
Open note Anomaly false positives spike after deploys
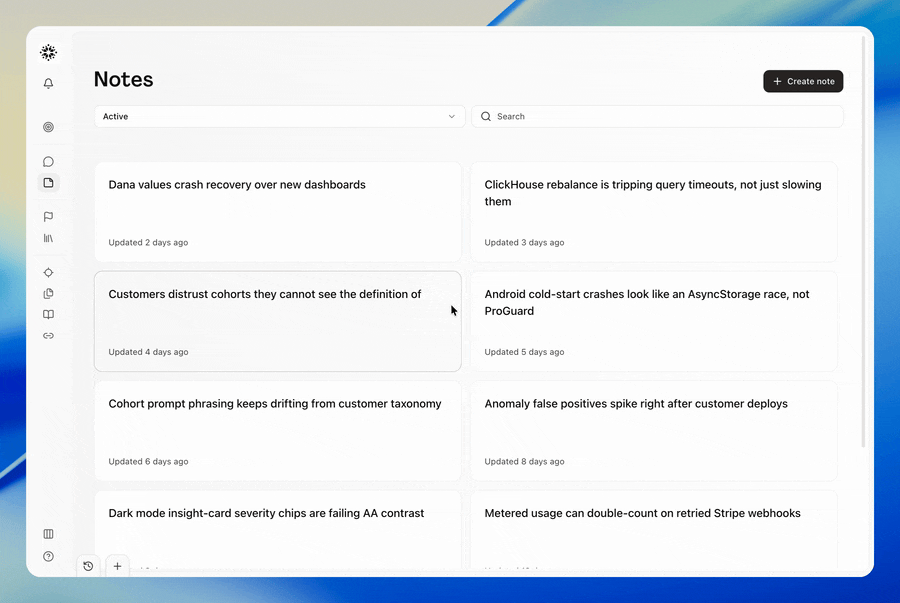pyautogui.click(x=654, y=431)
